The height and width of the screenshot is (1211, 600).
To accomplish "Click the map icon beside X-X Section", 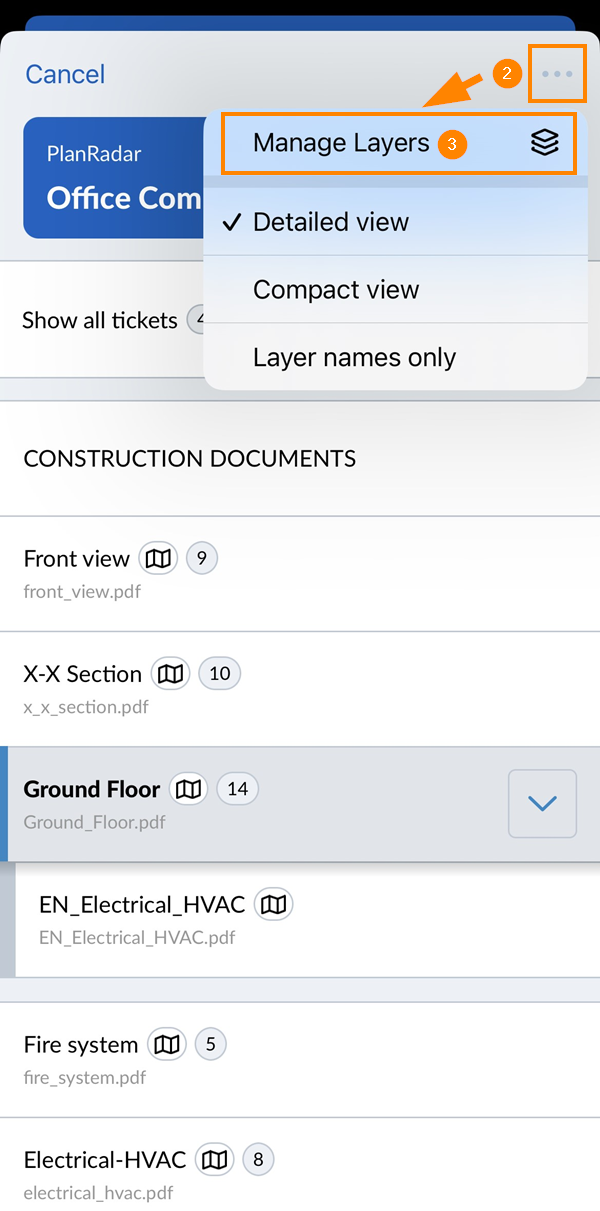I will click(170, 673).
